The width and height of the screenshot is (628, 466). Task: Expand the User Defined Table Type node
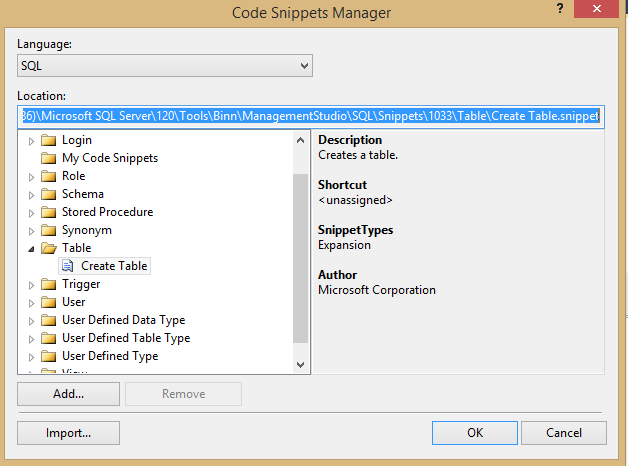tap(31, 339)
